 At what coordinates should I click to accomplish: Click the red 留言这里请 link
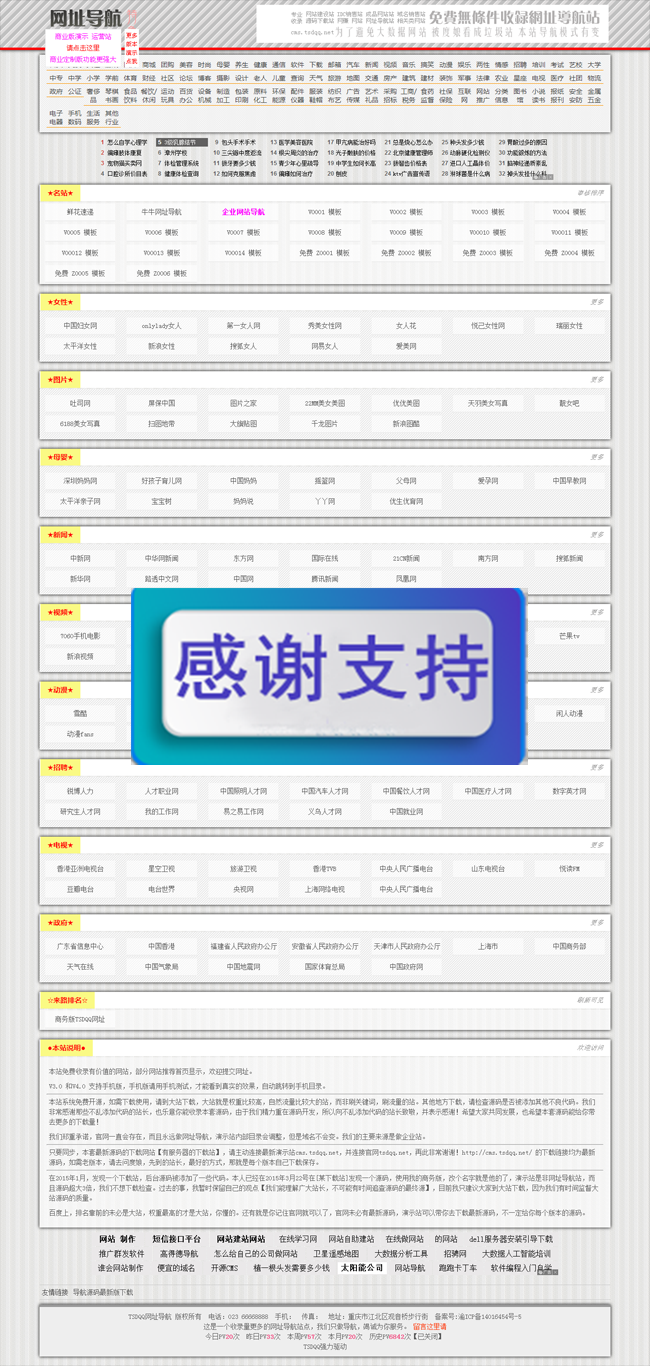(x=429, y=1326)
